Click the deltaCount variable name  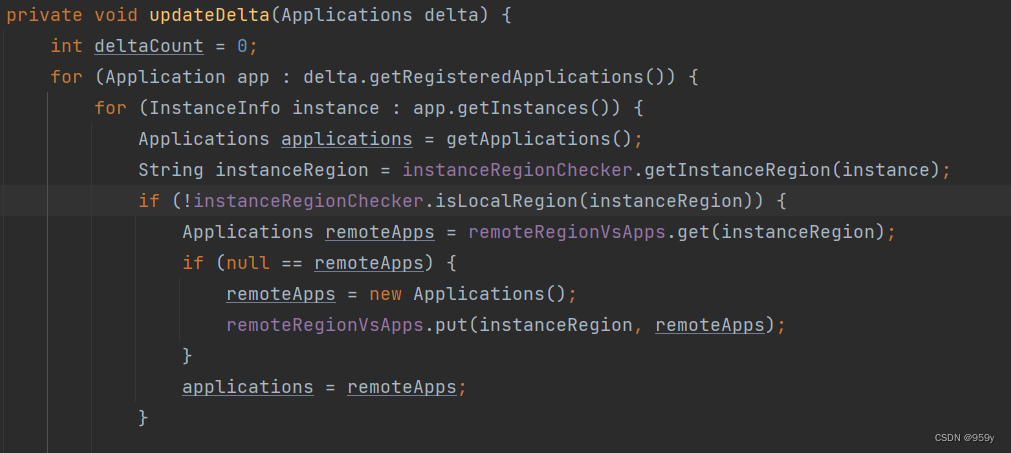[x=149, y=46]
